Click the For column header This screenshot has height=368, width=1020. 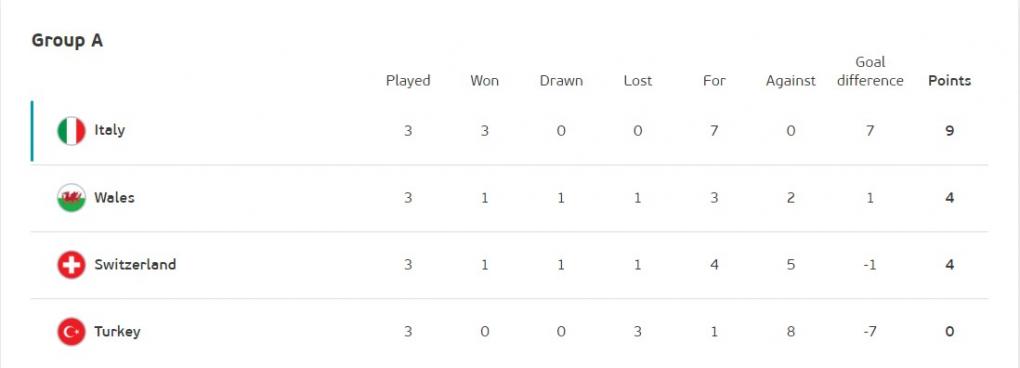pos(714,81)
